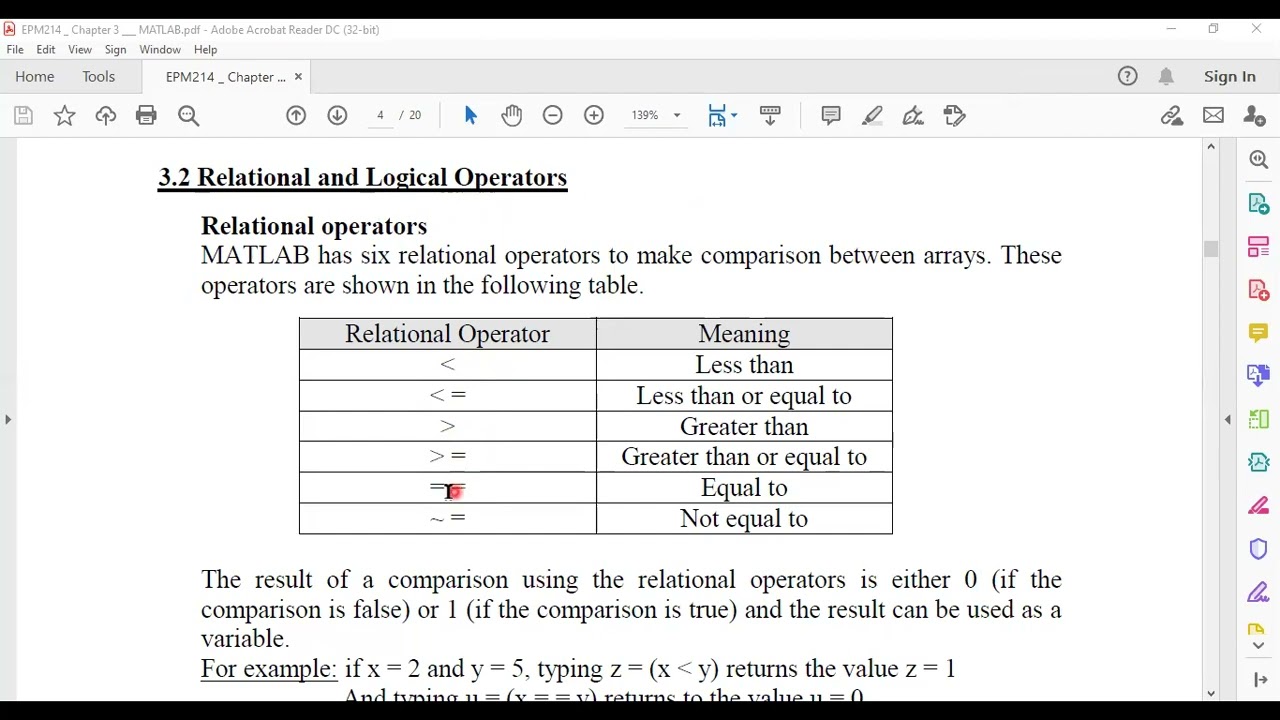This screenshot has width=1280, height=720.
Task: Click the upload to cloud icon
Action: tap(105, 116)
